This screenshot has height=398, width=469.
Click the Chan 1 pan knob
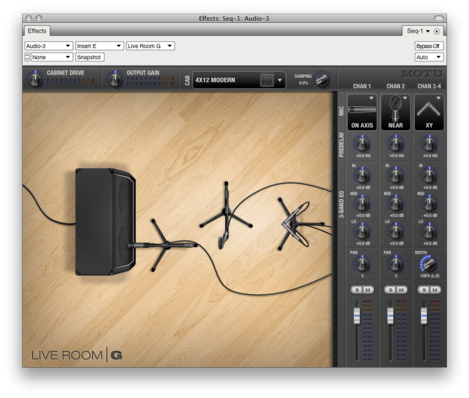362,264
